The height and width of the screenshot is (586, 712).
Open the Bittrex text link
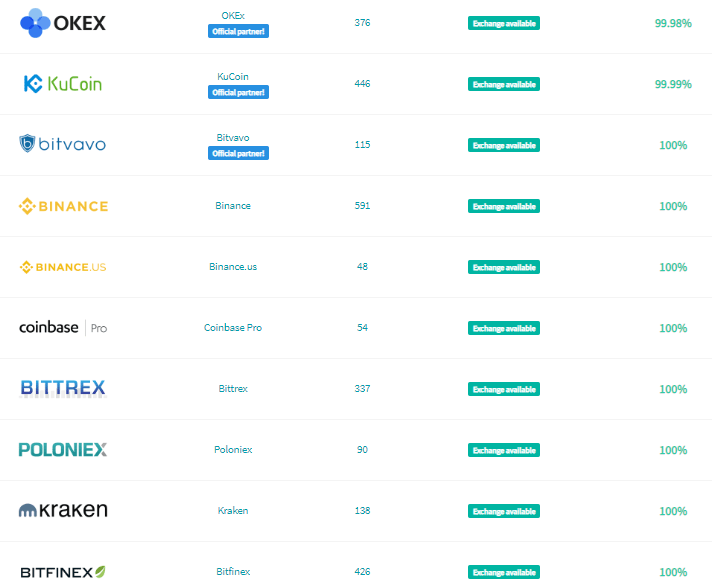[233, 389]
